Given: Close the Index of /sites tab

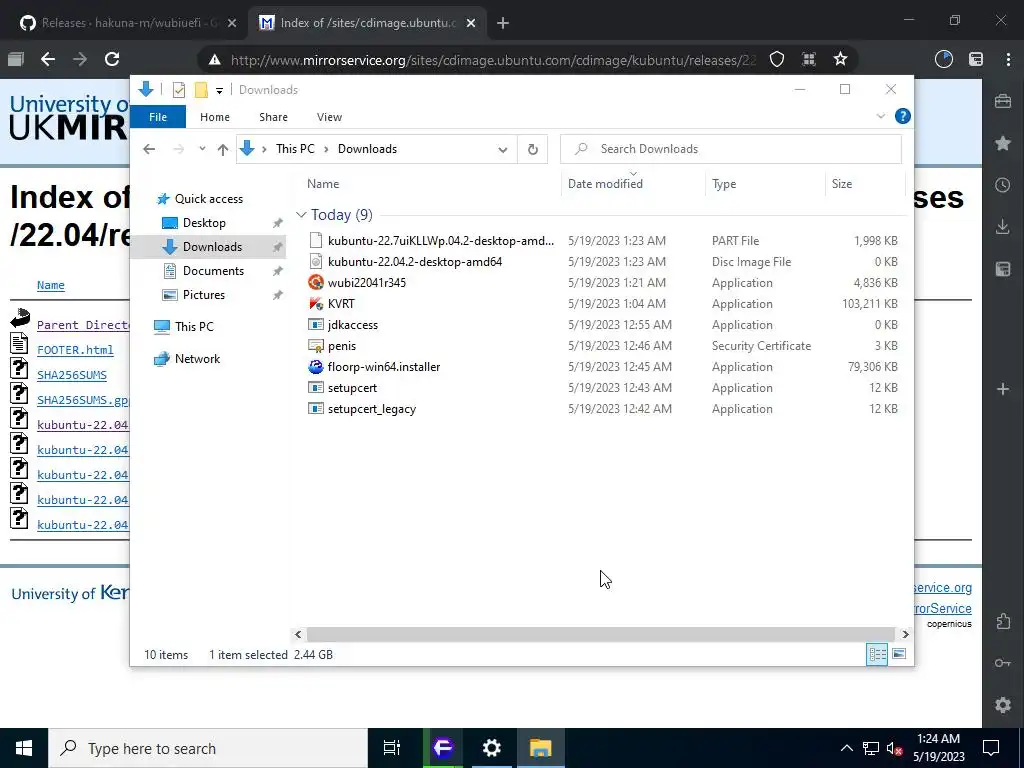Looking at the screenshot, I should (471, 23).
